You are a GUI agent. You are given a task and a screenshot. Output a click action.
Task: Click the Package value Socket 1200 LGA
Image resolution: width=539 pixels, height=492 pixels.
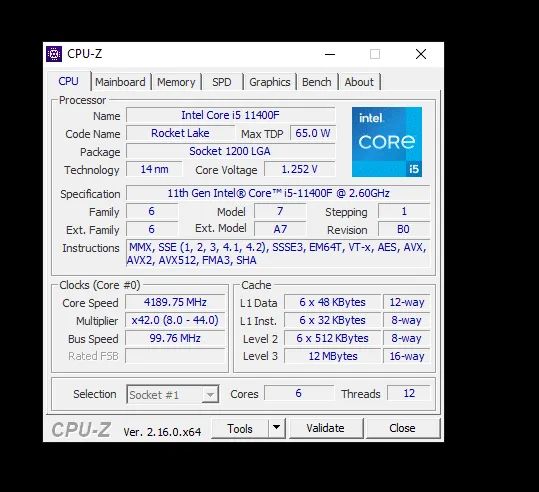[230, 151]
